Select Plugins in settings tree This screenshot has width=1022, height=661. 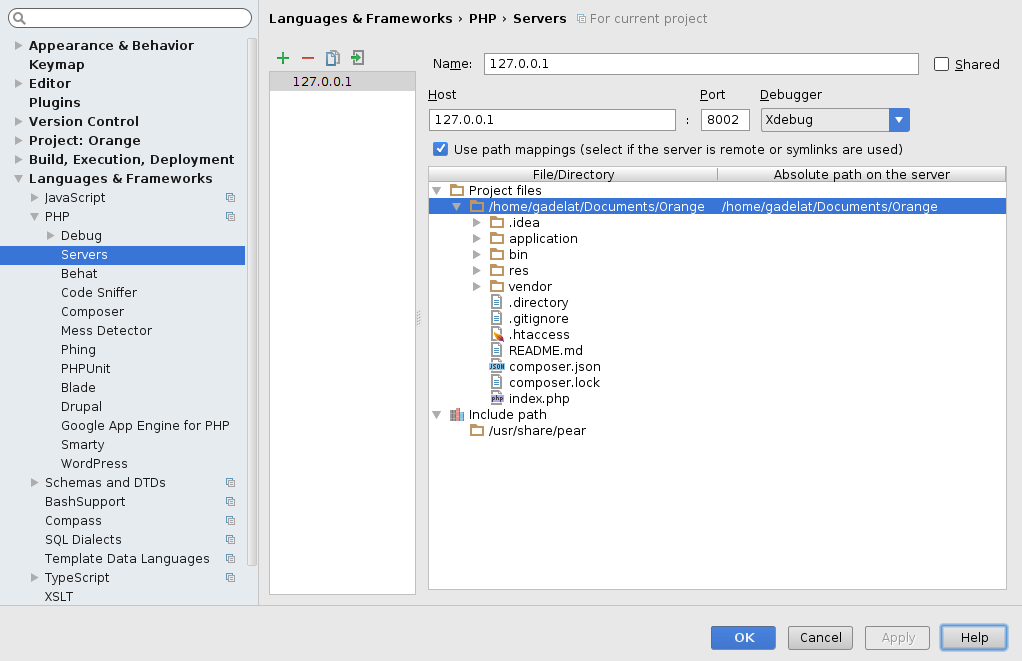pos(55,102)
